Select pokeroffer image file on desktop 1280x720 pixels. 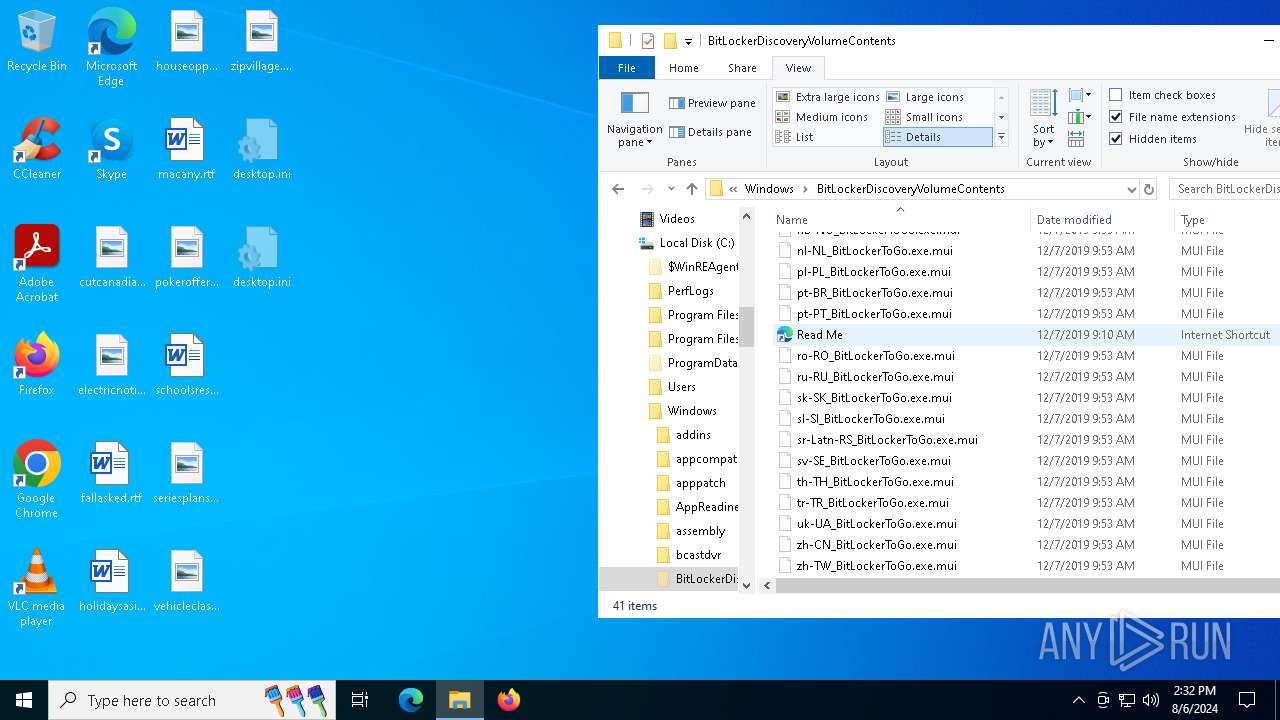pos(186,257)
